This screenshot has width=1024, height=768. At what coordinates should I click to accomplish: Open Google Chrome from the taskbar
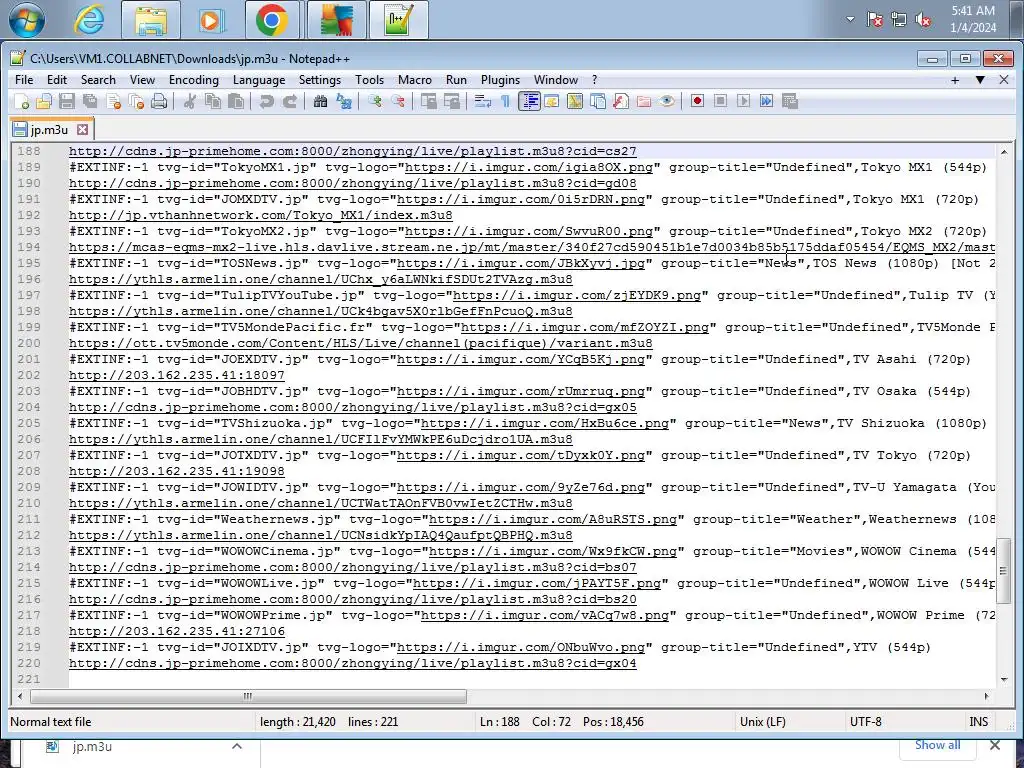point(272,20)
